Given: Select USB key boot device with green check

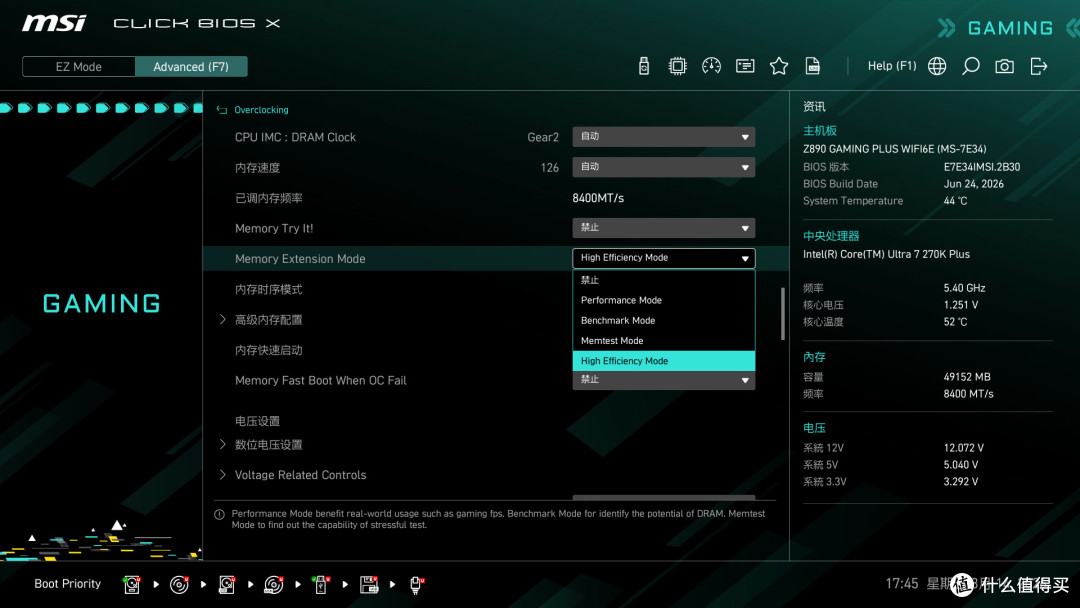Looking at the screenshot, I should tap(320, 585).
